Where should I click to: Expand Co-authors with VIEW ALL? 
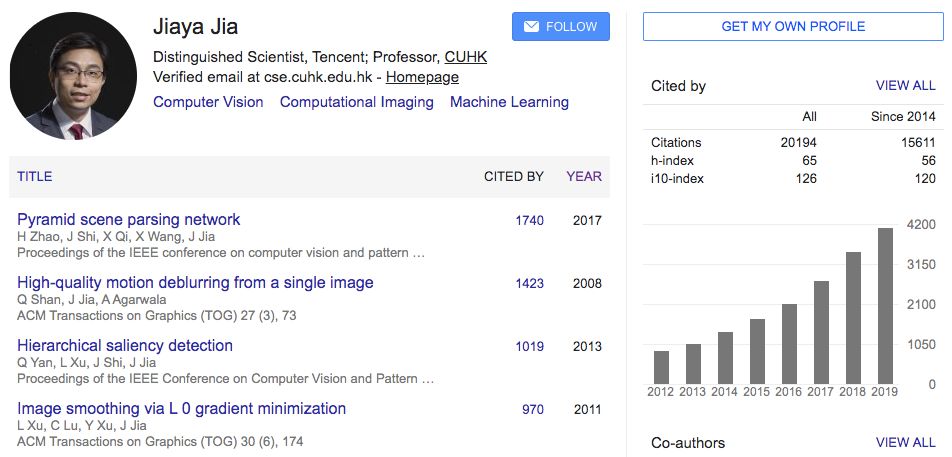coord(905,442)
